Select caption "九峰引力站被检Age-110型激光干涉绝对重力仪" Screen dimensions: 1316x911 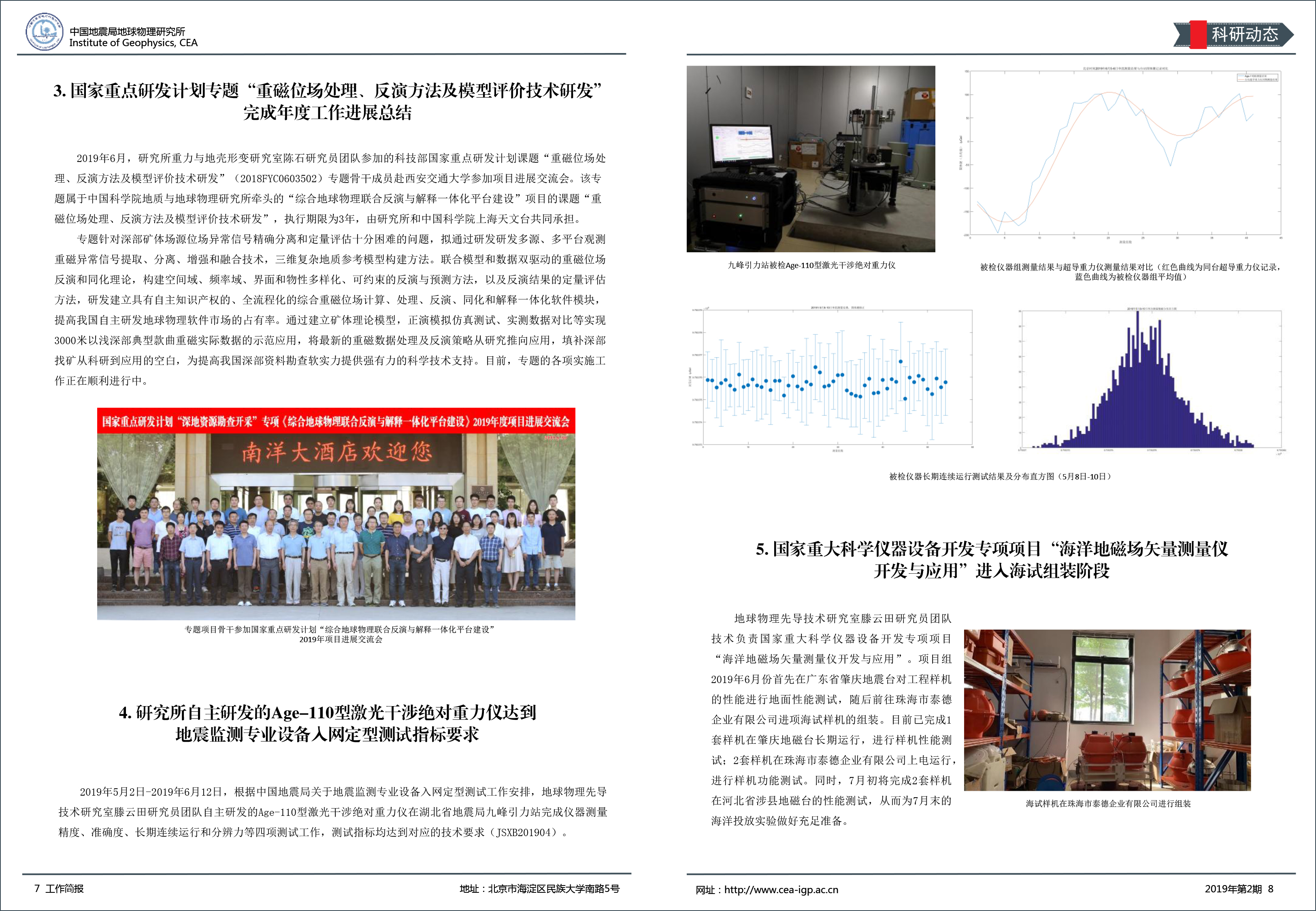click(811, 266)
